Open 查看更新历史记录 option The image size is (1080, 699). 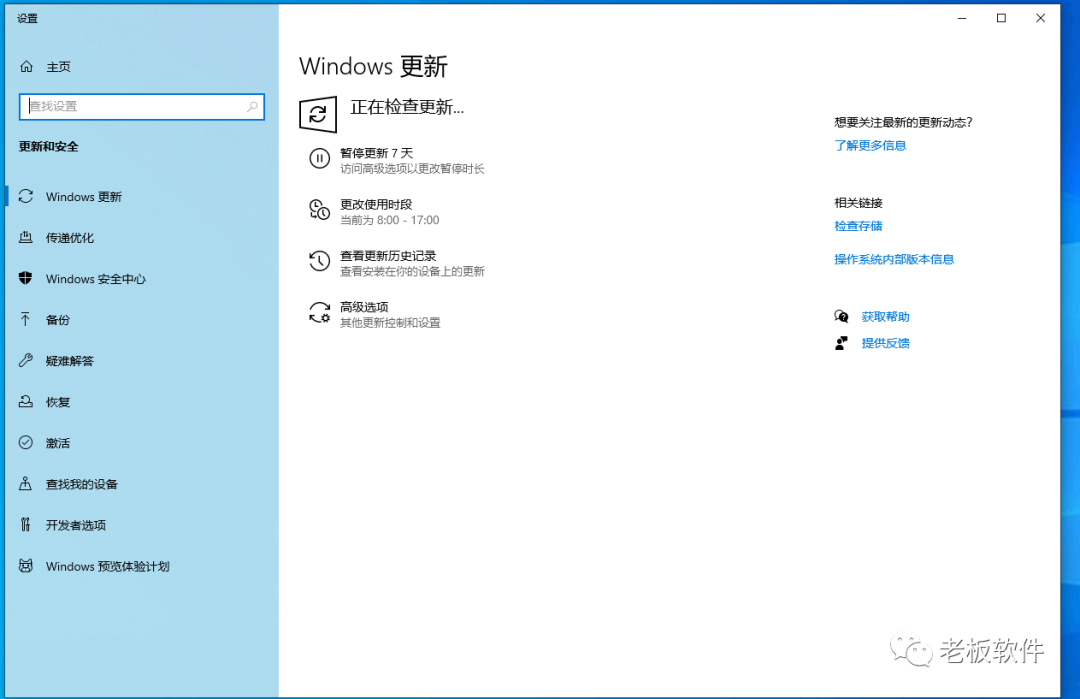pyautogui.click(x=388, y=255)
